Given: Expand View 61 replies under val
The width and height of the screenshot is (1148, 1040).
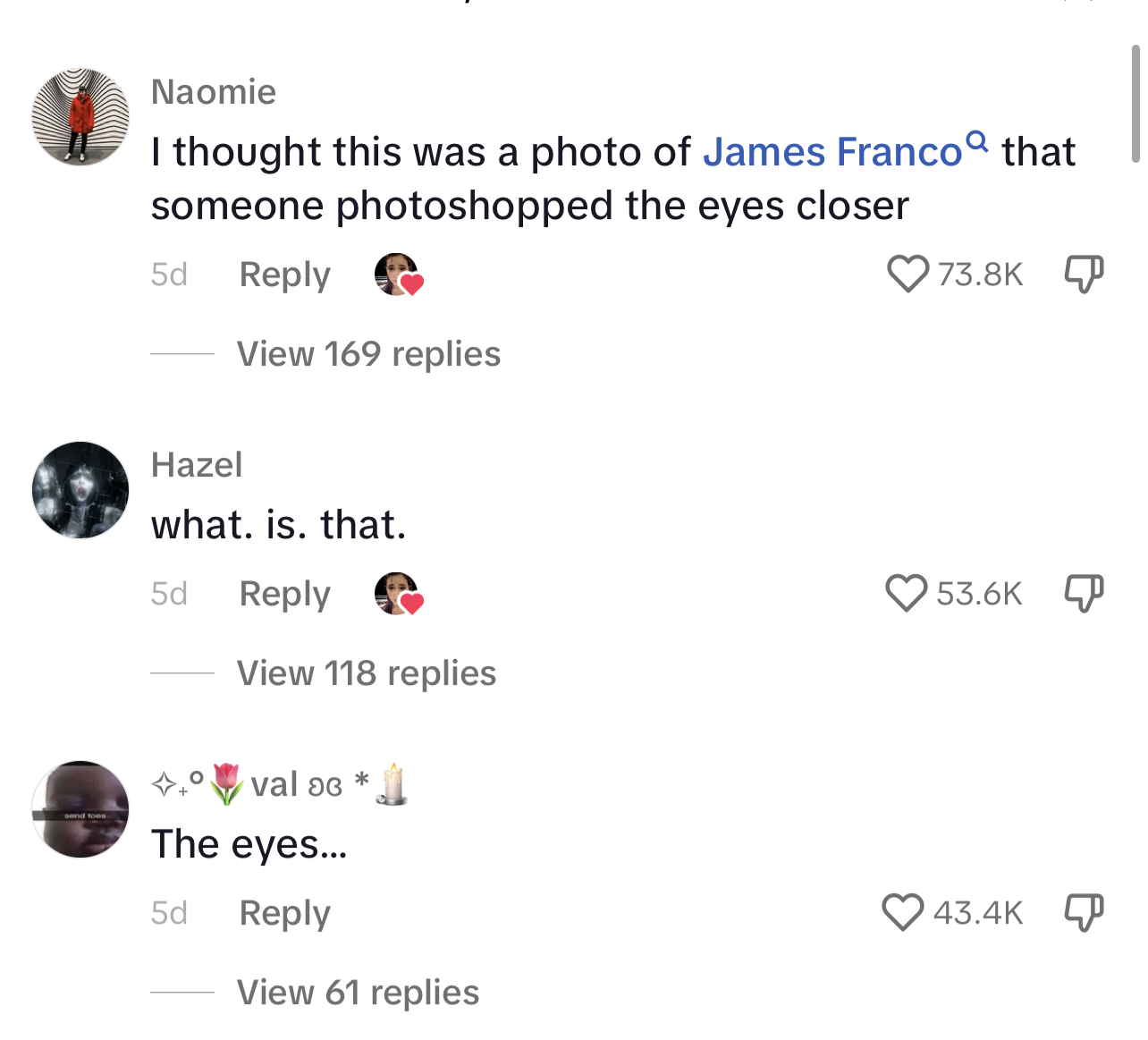Looking at the screenshot, I should pyautogui.click(x=358, y=993).
